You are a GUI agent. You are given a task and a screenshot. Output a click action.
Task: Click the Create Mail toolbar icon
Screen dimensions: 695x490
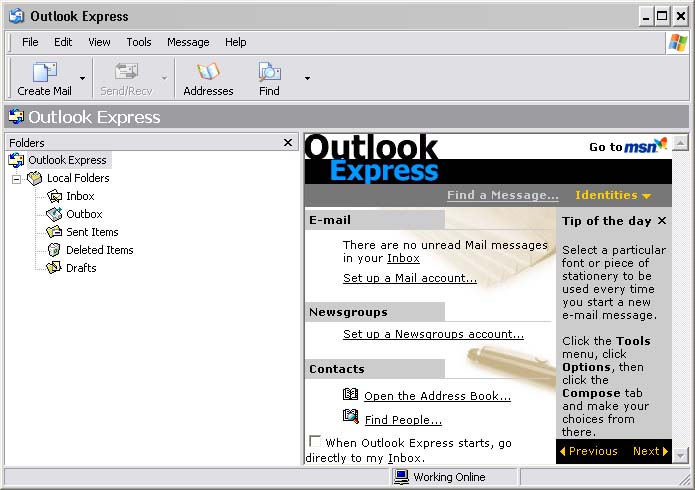coord(44,72)
